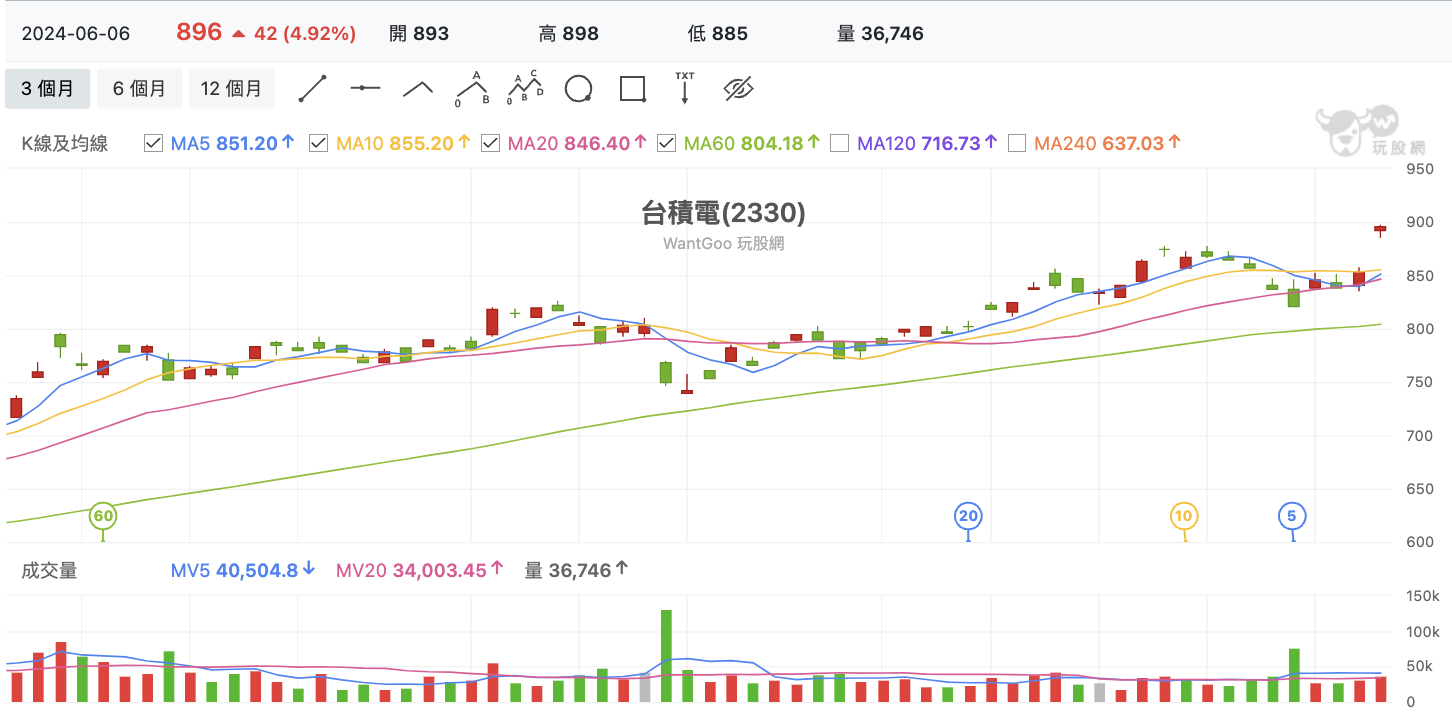Viewport: 1452px width, 716px height.
Task: Select the circle drawing tool
Action: [x=578, y=88]
